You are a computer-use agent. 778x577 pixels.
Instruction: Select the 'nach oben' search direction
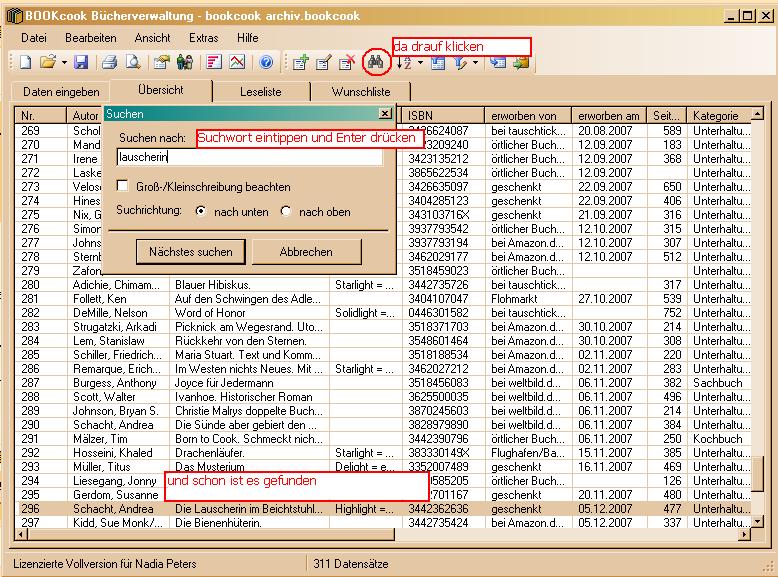[x=286, y=211]
